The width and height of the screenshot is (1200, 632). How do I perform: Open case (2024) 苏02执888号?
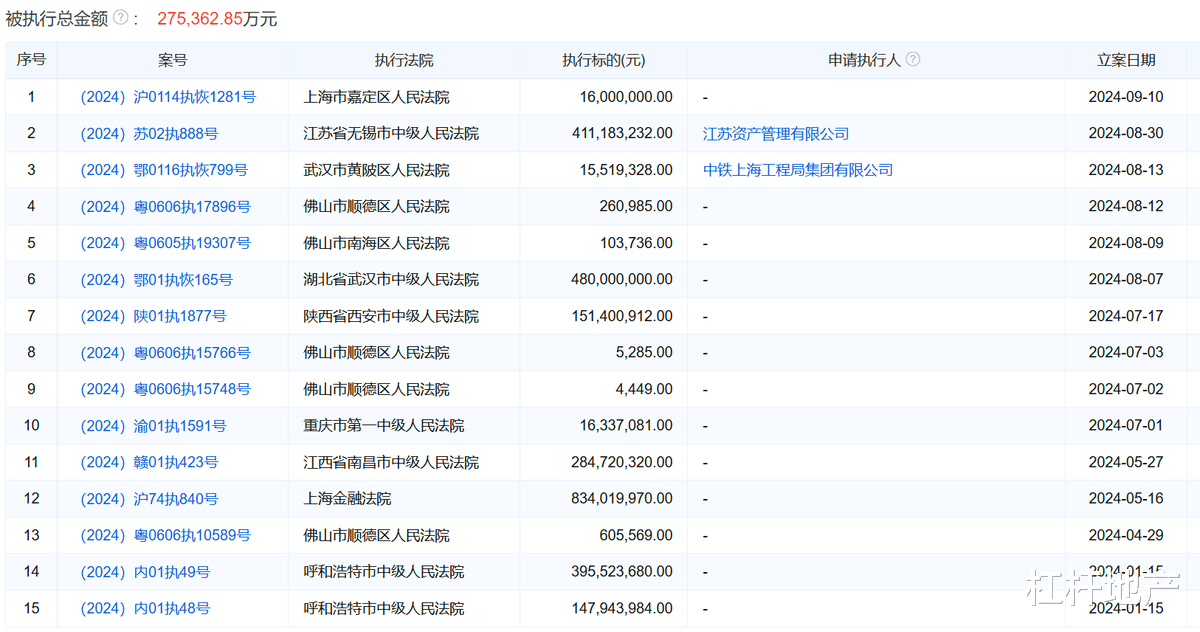[x=149, y=134]
